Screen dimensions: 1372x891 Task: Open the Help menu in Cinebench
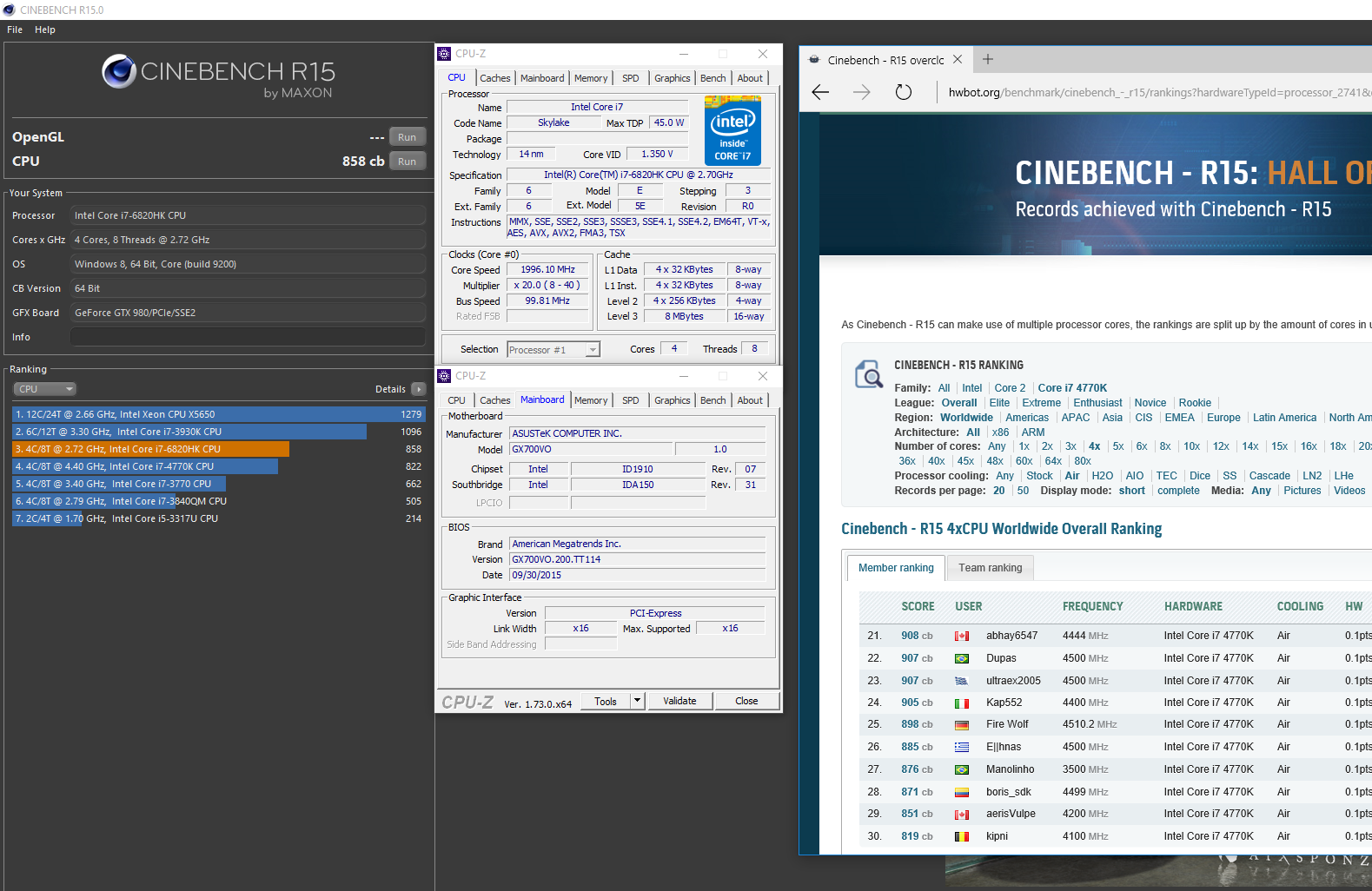coord(45,30)
